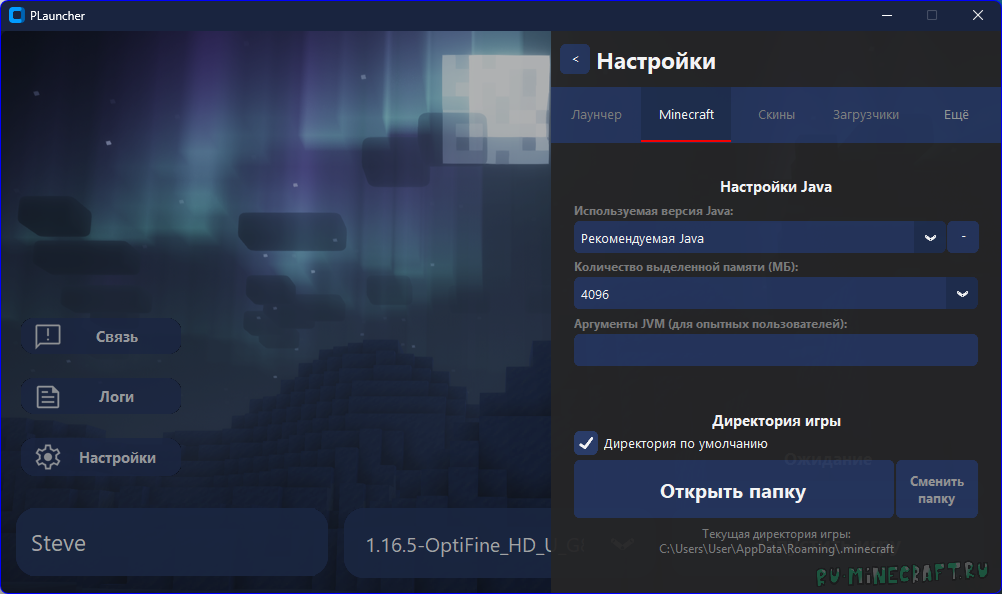1002x594 pixels.
Task: Click the minus button next to Java version
Action: [x=963, y=237]
